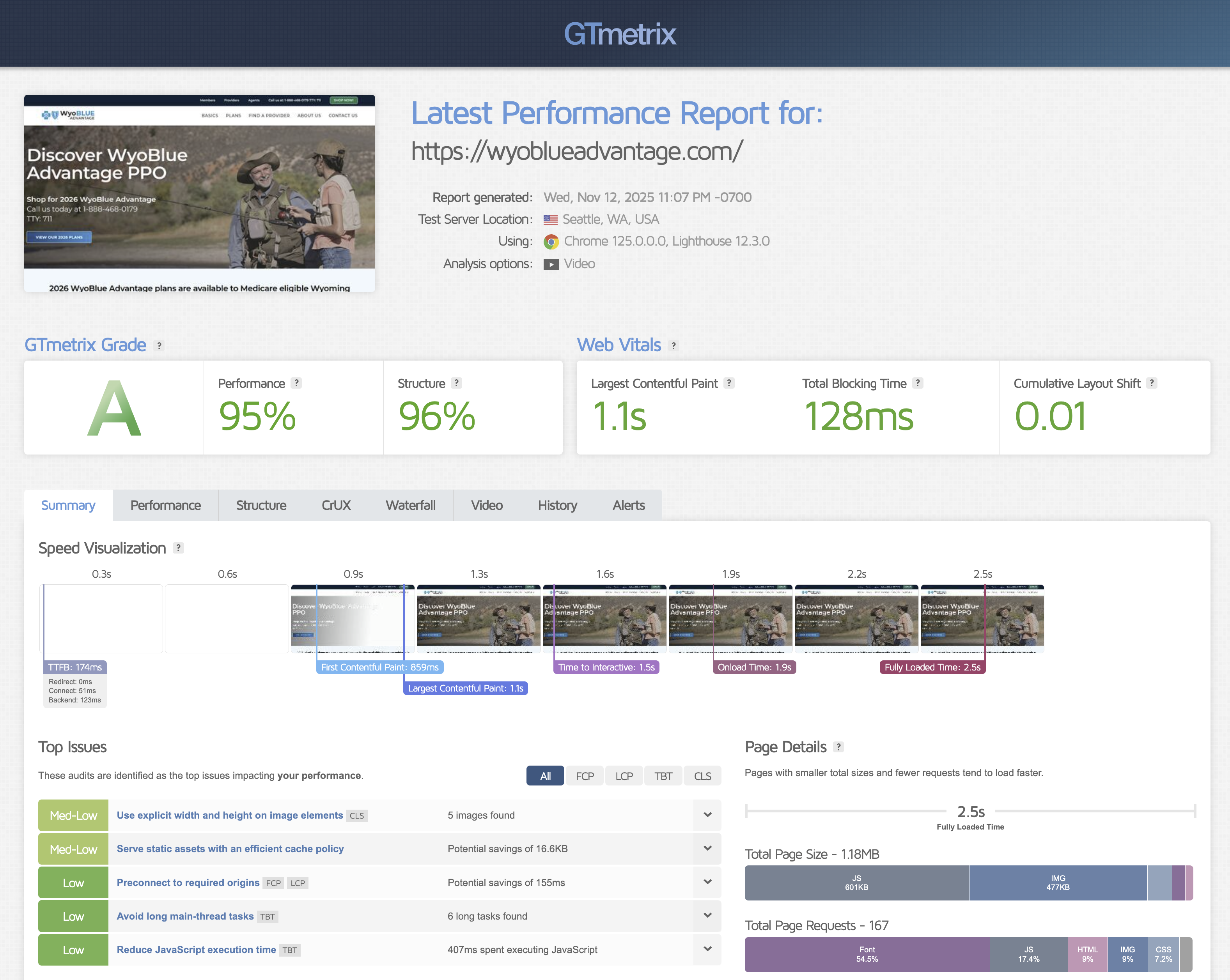Click help icon next to Structure score

(x=456, y=383)
